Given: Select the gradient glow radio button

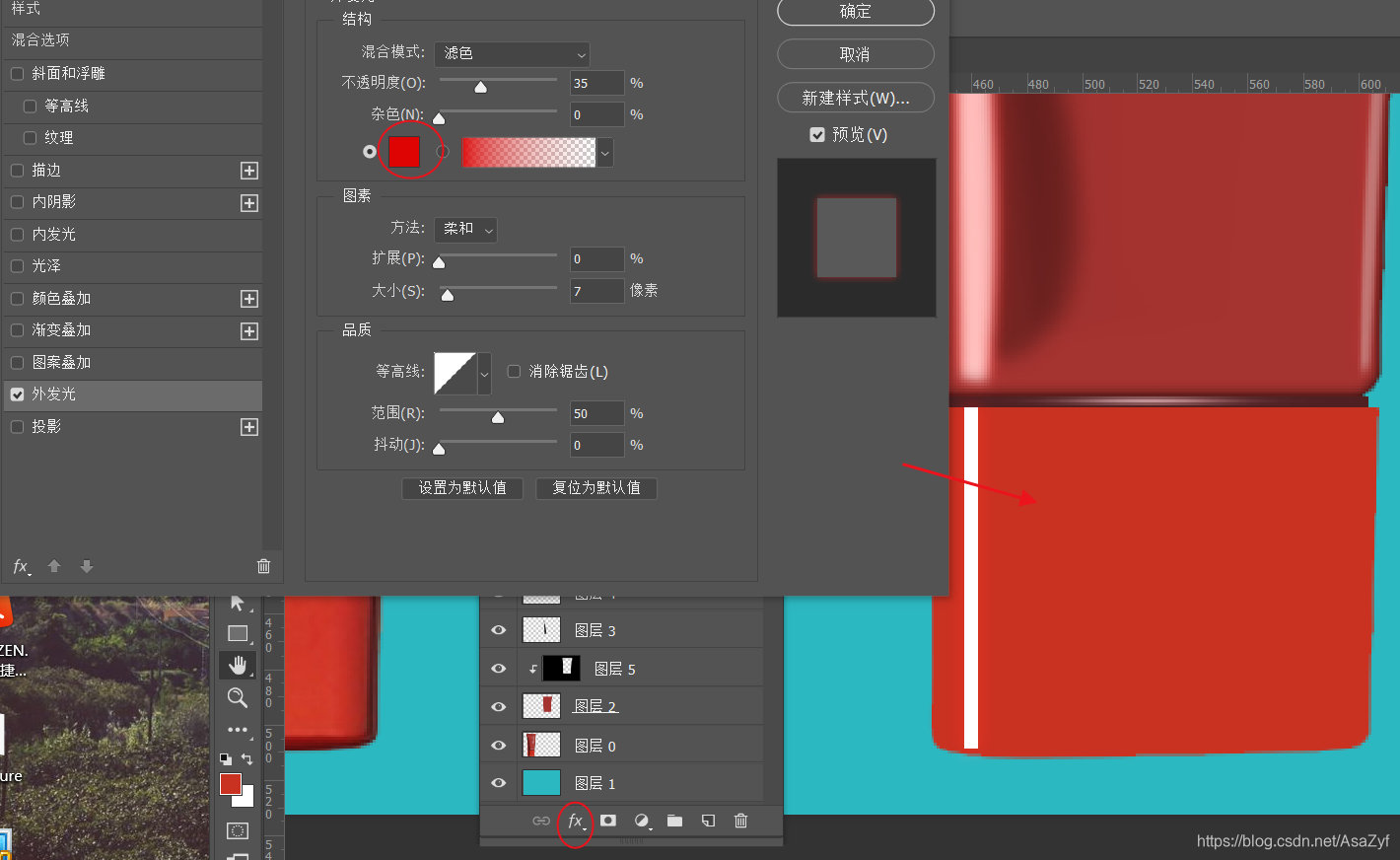Looking at the screenshot, I should point(443,152).
